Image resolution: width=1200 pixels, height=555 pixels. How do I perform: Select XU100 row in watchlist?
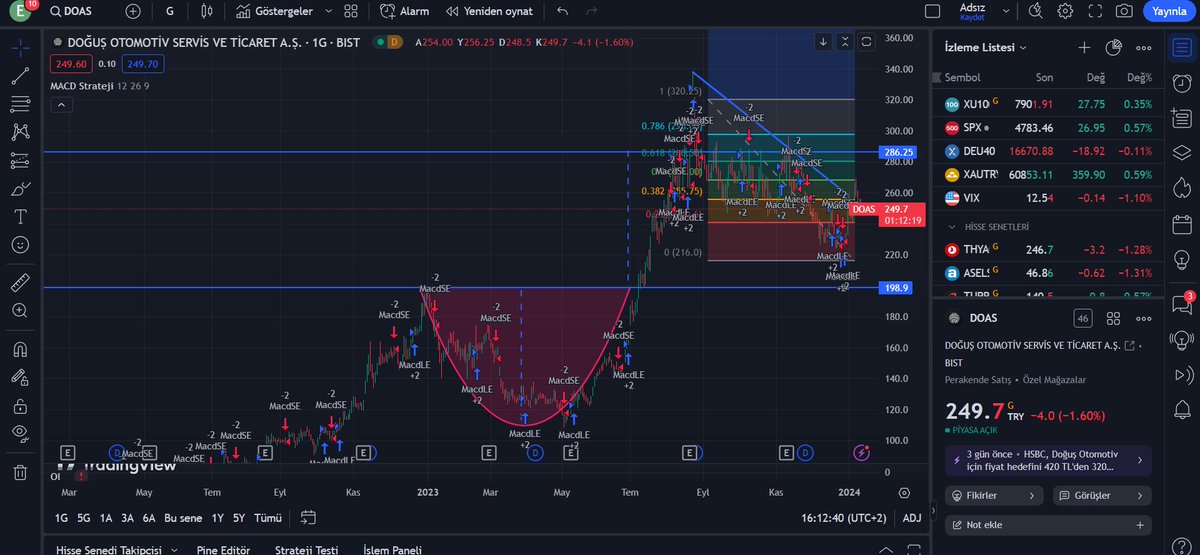pos(1047,104)
